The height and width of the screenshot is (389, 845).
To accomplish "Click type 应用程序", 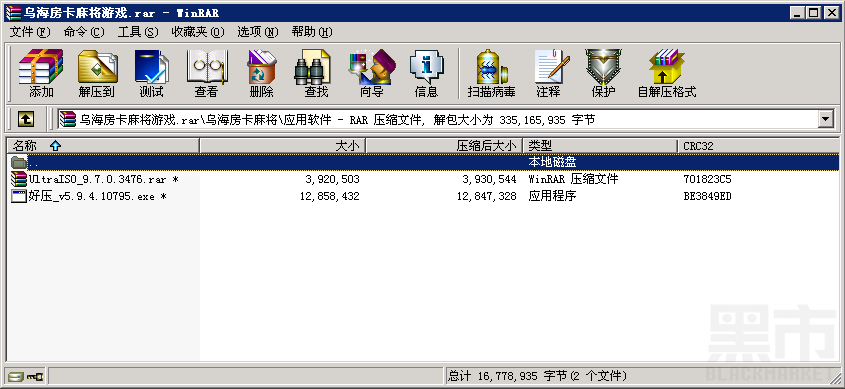I will click(x=552, y=197).
